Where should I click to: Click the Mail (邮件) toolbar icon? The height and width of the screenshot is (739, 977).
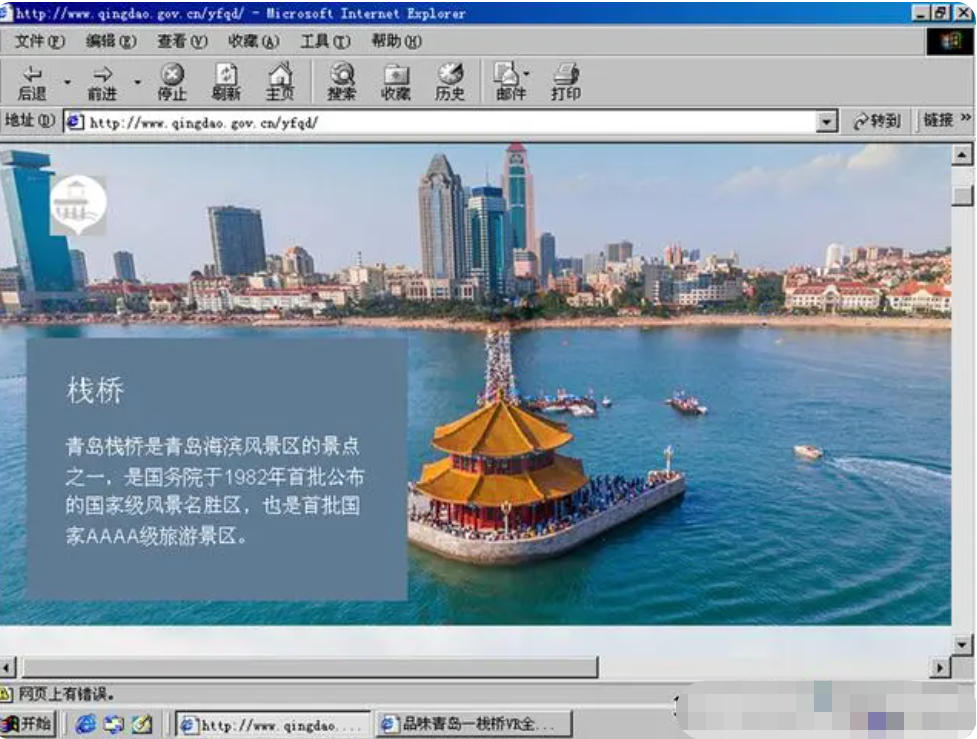click(x=509, y=82)
